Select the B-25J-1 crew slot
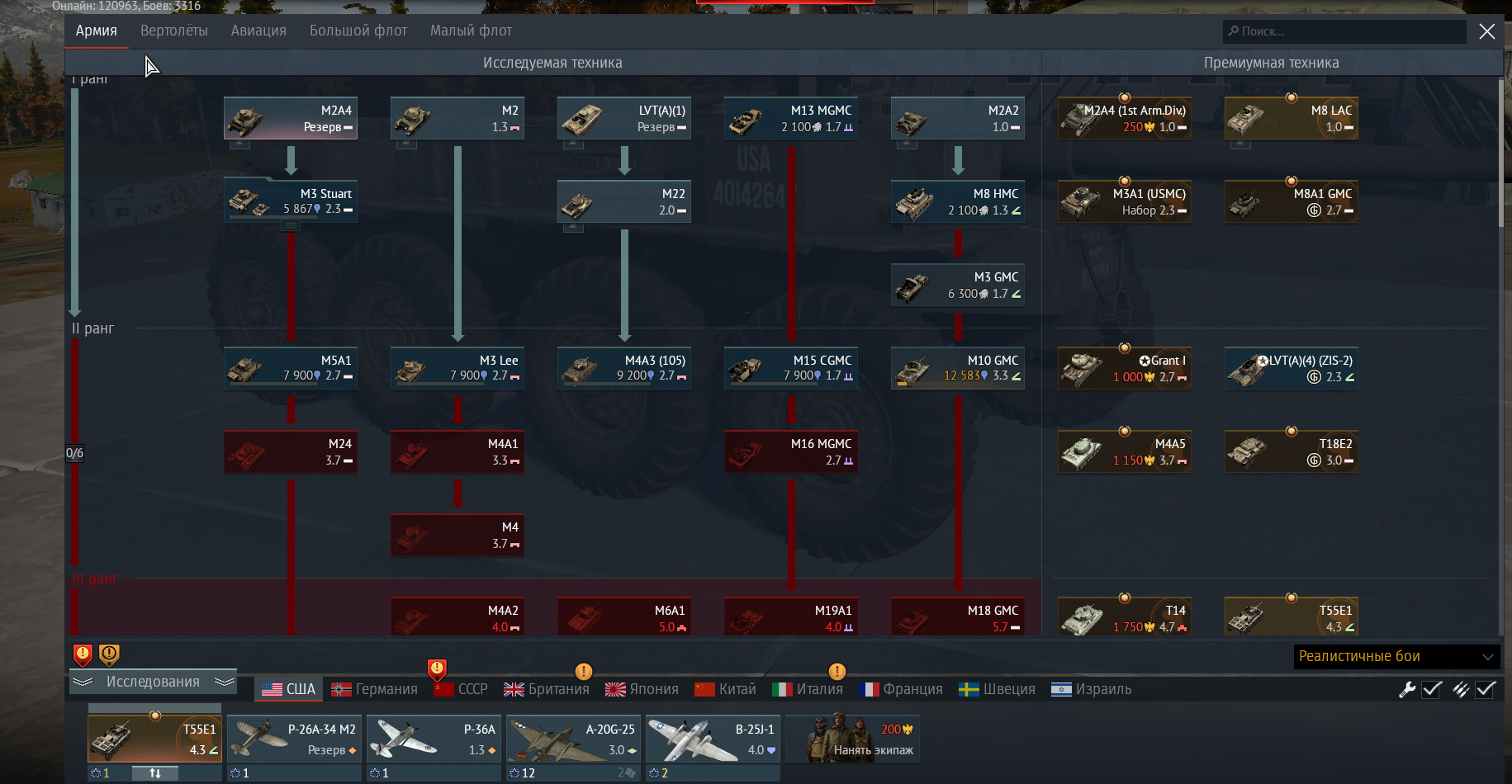 coord(713,739)
